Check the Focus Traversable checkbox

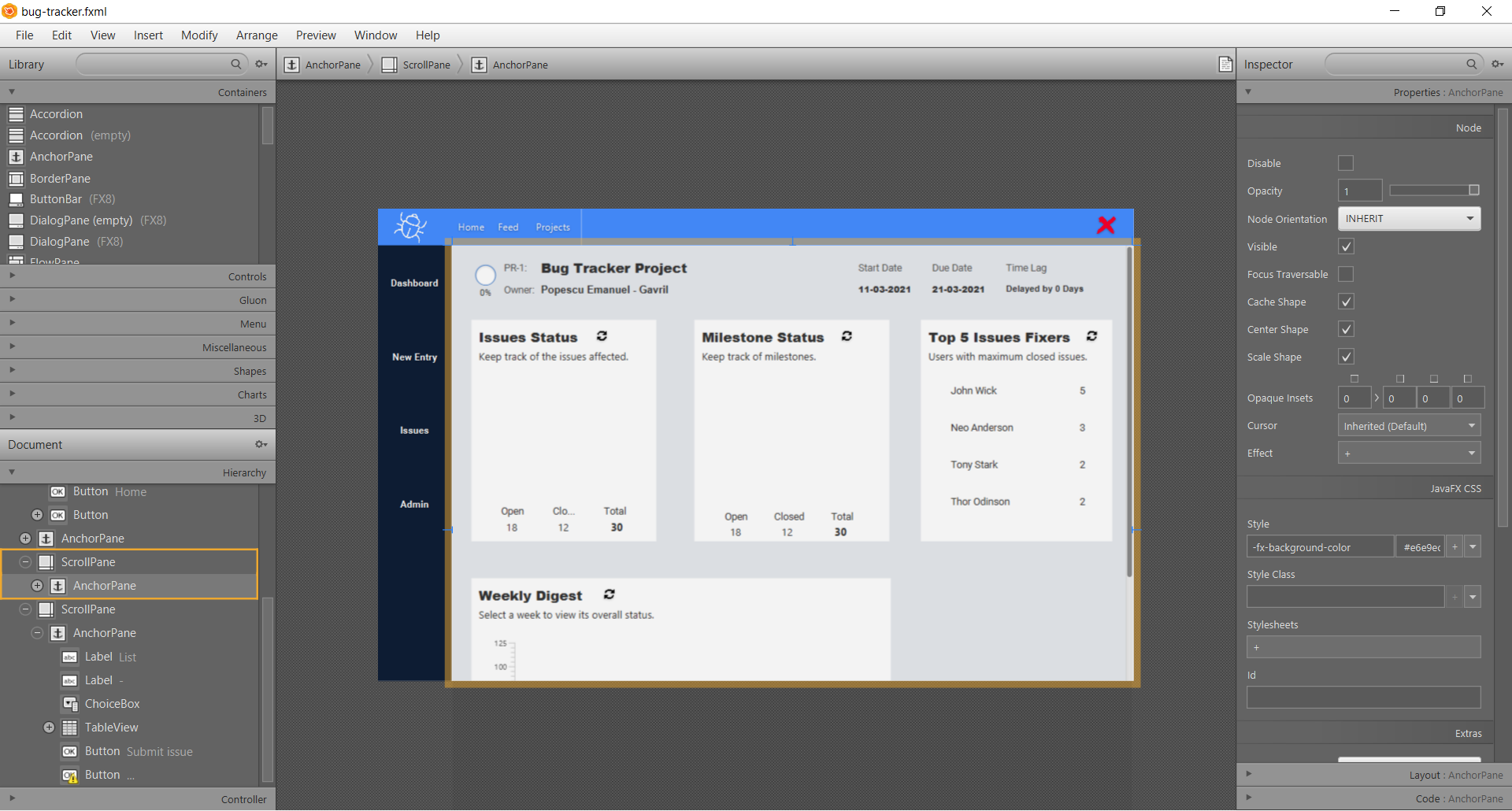1346,274
